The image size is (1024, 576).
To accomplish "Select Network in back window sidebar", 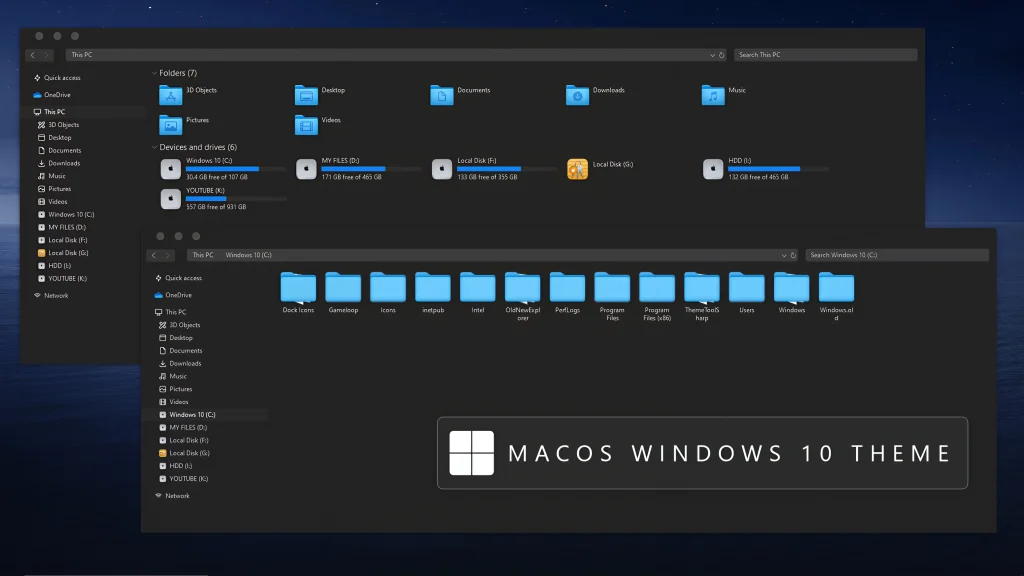I will tap(51, 295).
